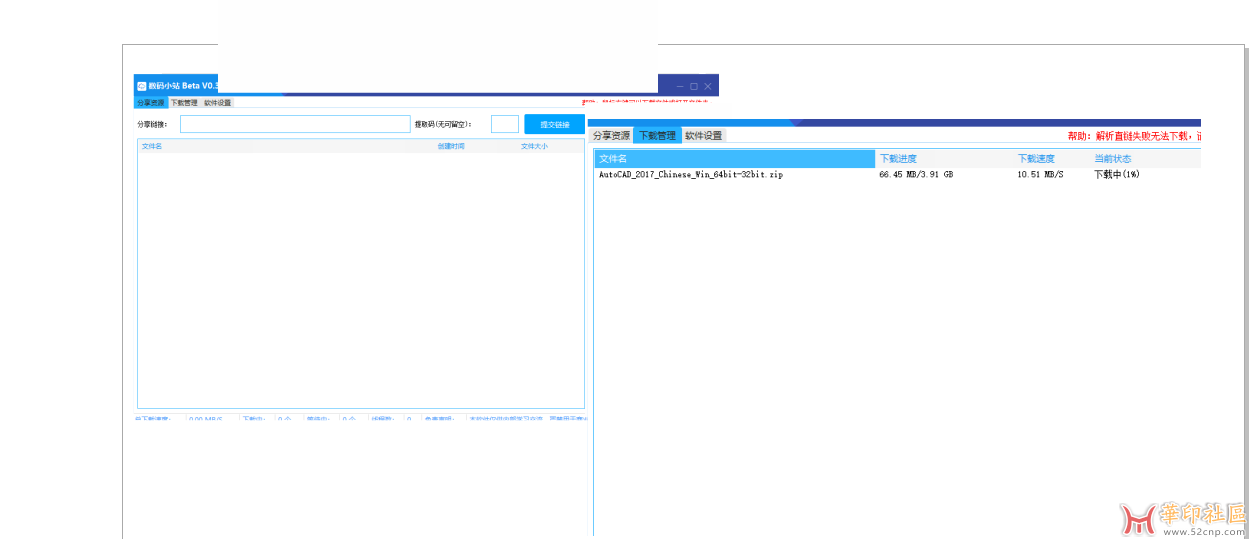The width and height of the screenshot is (1249, 539).
Task: Maximize the left 数码小站 window
Action: pos(693,86)
